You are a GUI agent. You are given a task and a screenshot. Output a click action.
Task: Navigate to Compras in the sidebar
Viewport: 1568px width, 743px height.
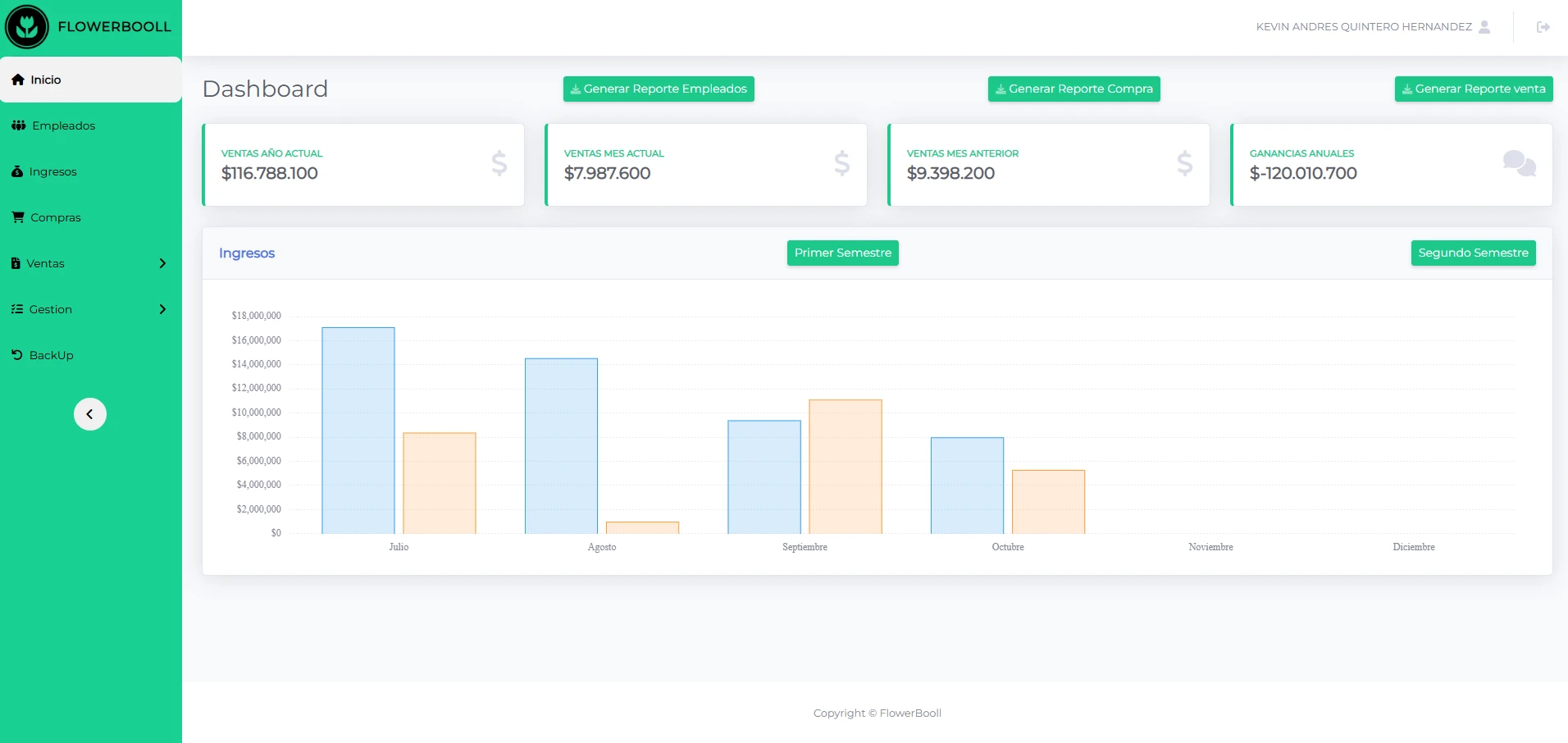(x=91, y=217)
